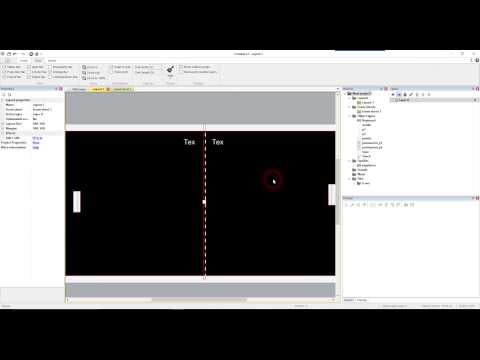Switch to the Event sheet 1 tab

click(x=122, y=89)
